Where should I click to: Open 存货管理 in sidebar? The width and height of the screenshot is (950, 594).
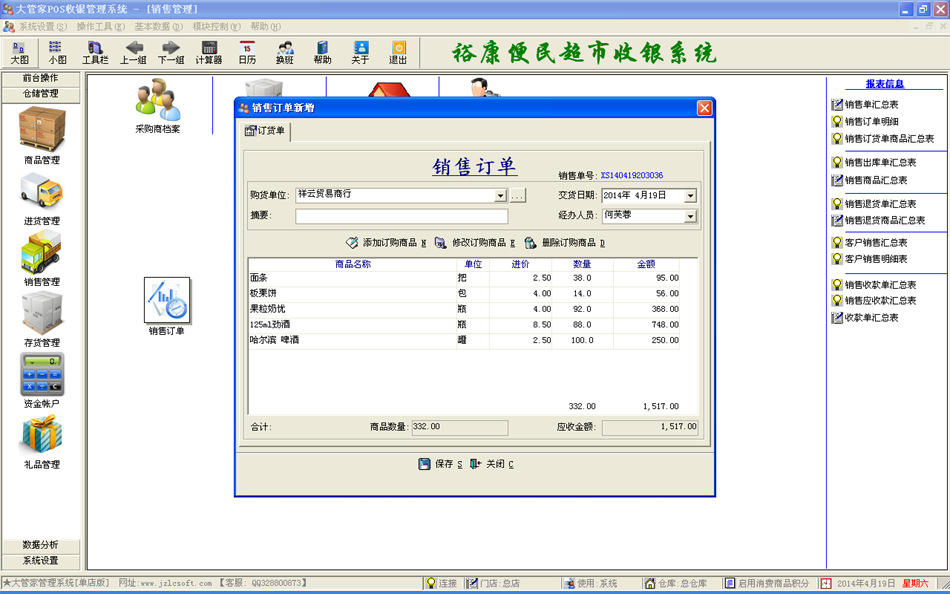42,319
